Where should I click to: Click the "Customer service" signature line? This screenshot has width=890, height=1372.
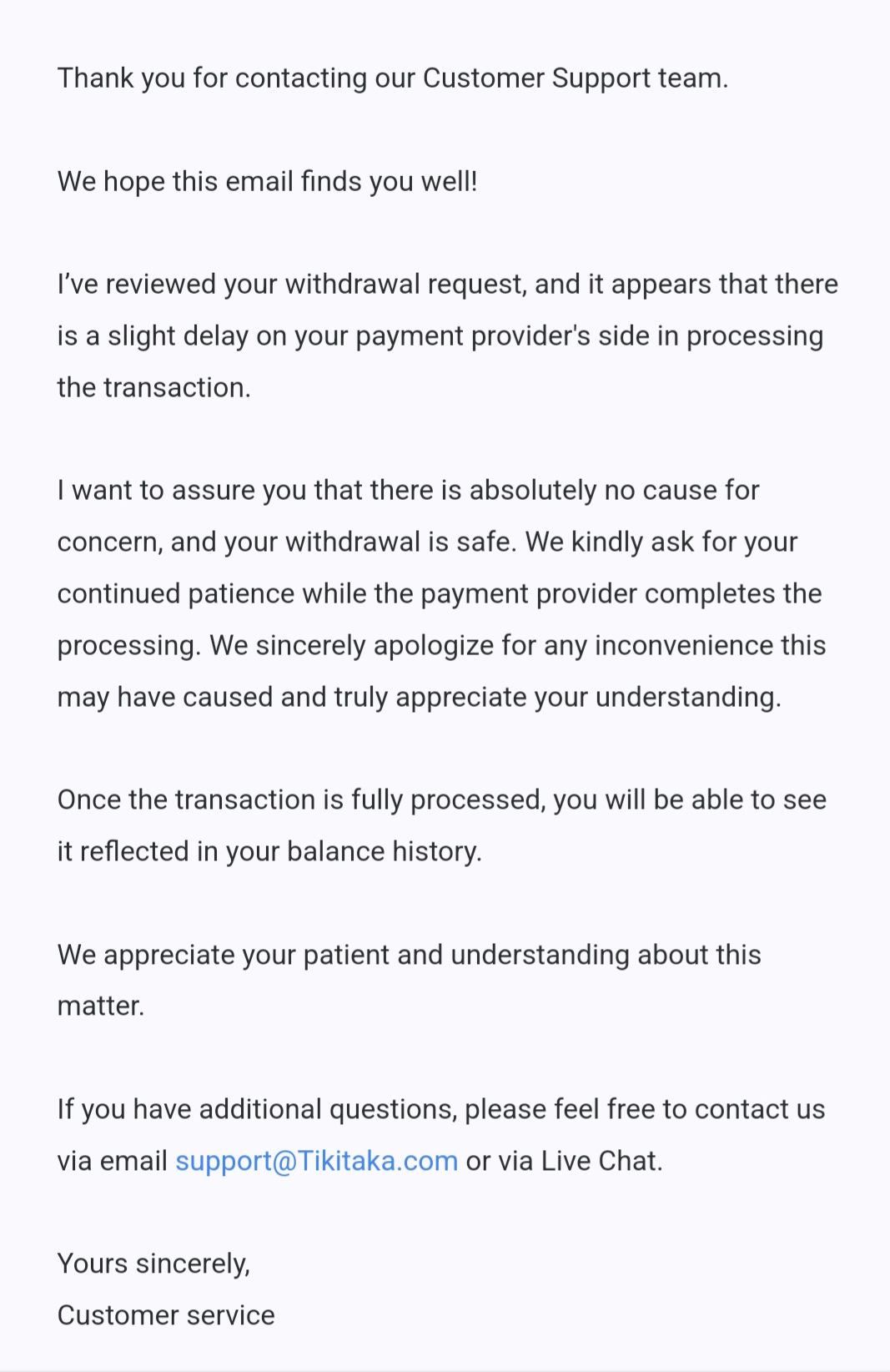point(166,1316)
